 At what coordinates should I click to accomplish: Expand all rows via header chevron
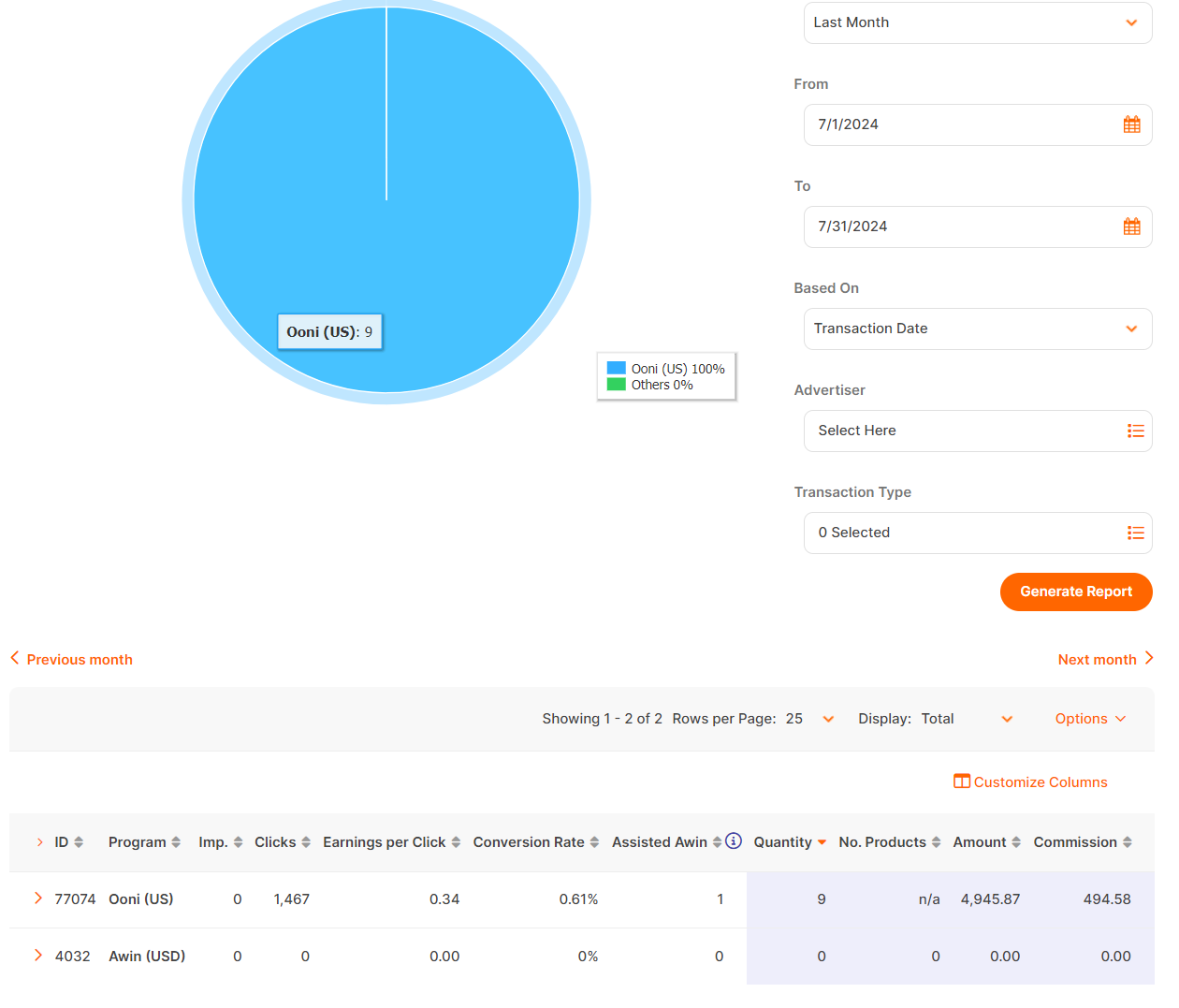pos(39,842)
